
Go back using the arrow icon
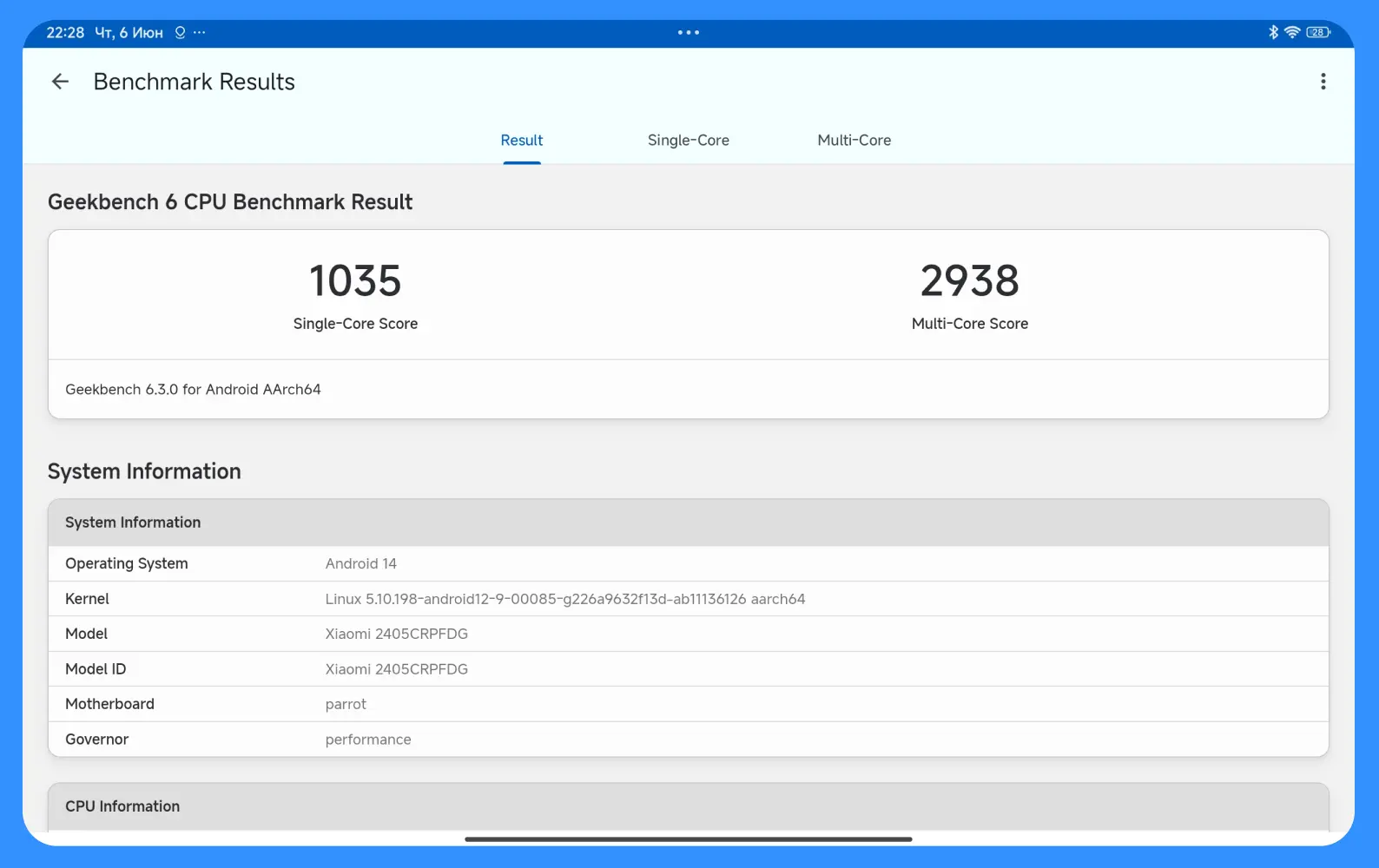60,82
